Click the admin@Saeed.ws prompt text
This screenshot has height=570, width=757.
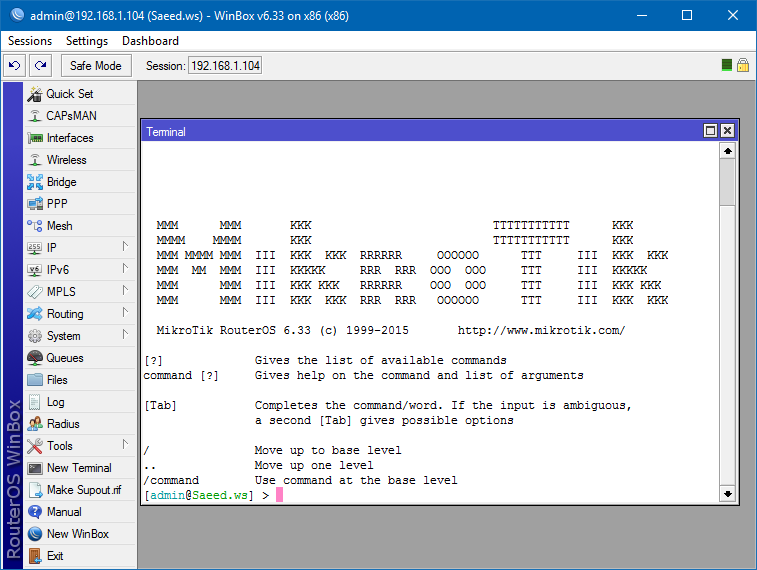click(199, 495)
